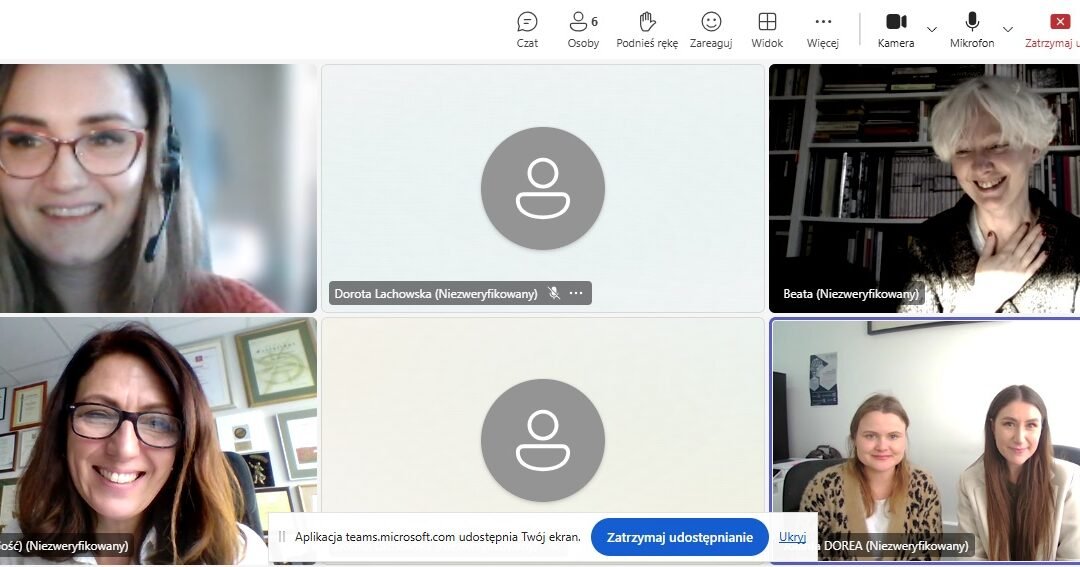Image resolution: width=1080 pixels, height=567 pixels.
Task: Click the Beata (Niezweryfikowany) name label
Action: pos(851,293)
